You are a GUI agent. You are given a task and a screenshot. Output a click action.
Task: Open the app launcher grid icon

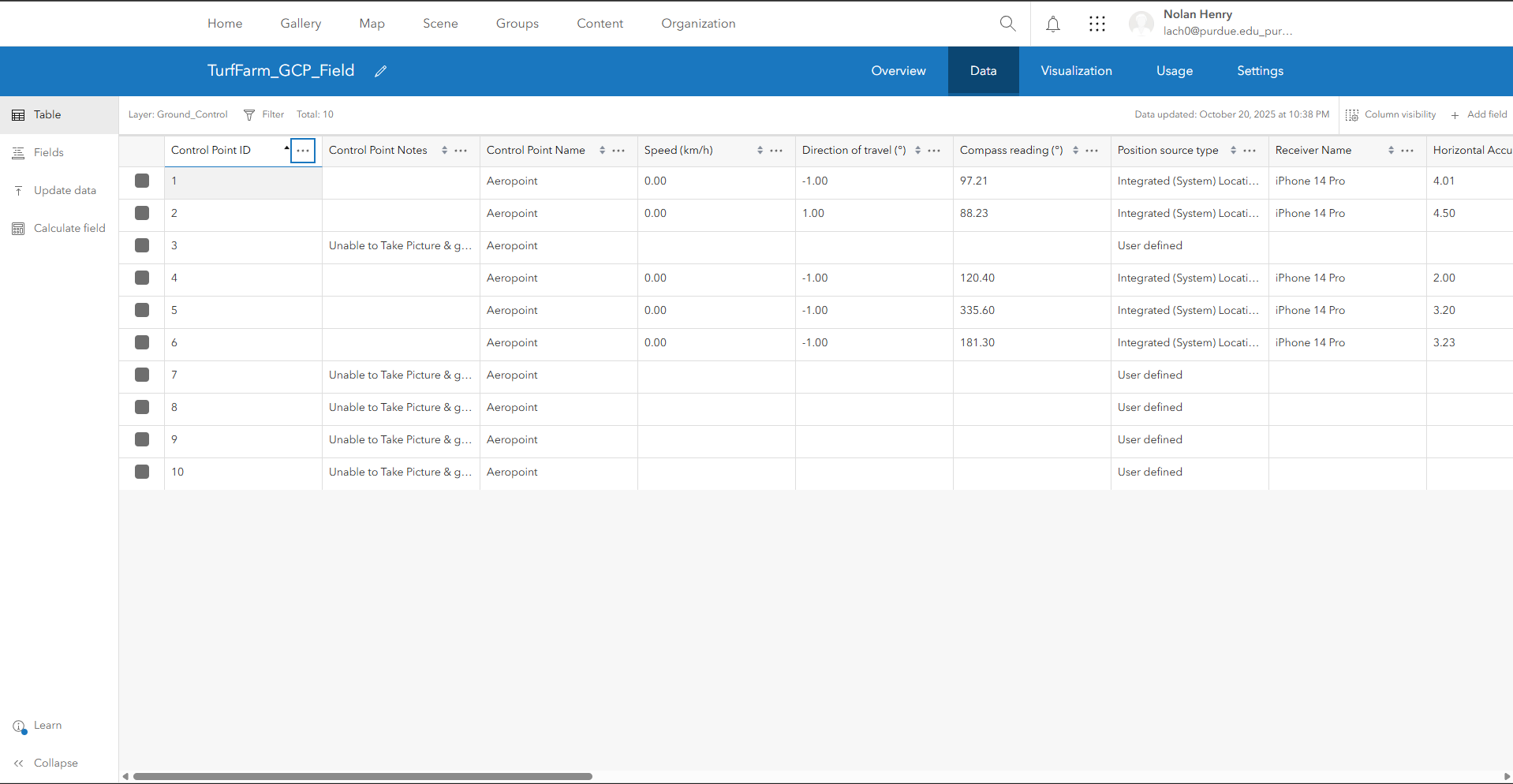(1097, 24)
